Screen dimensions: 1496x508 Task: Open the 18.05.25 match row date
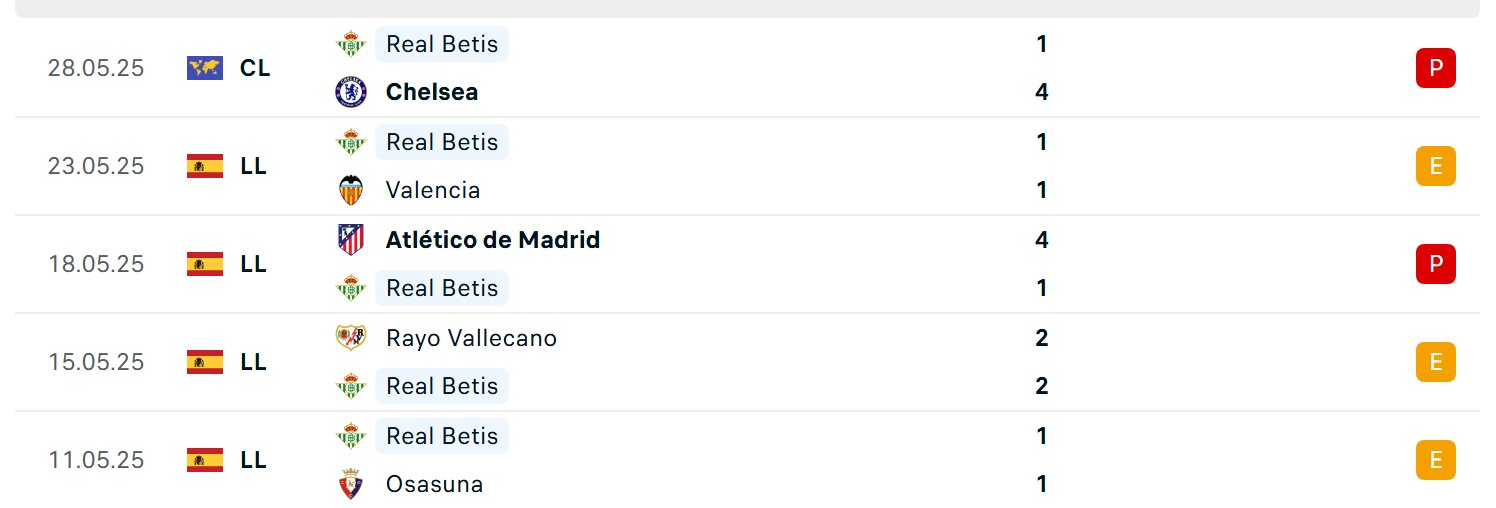96,264
